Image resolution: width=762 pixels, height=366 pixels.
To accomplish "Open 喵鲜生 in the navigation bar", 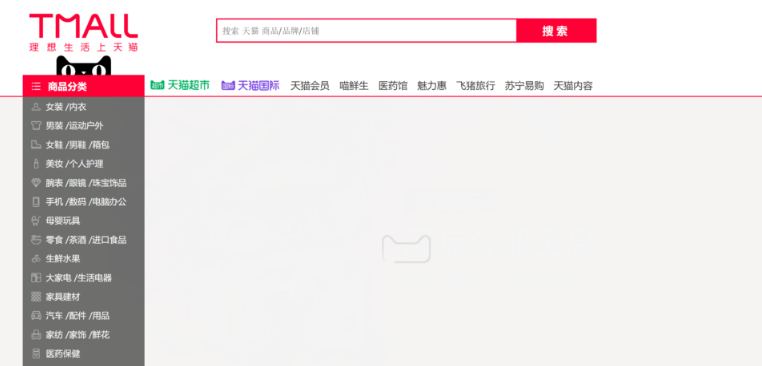I will [354, 86].
